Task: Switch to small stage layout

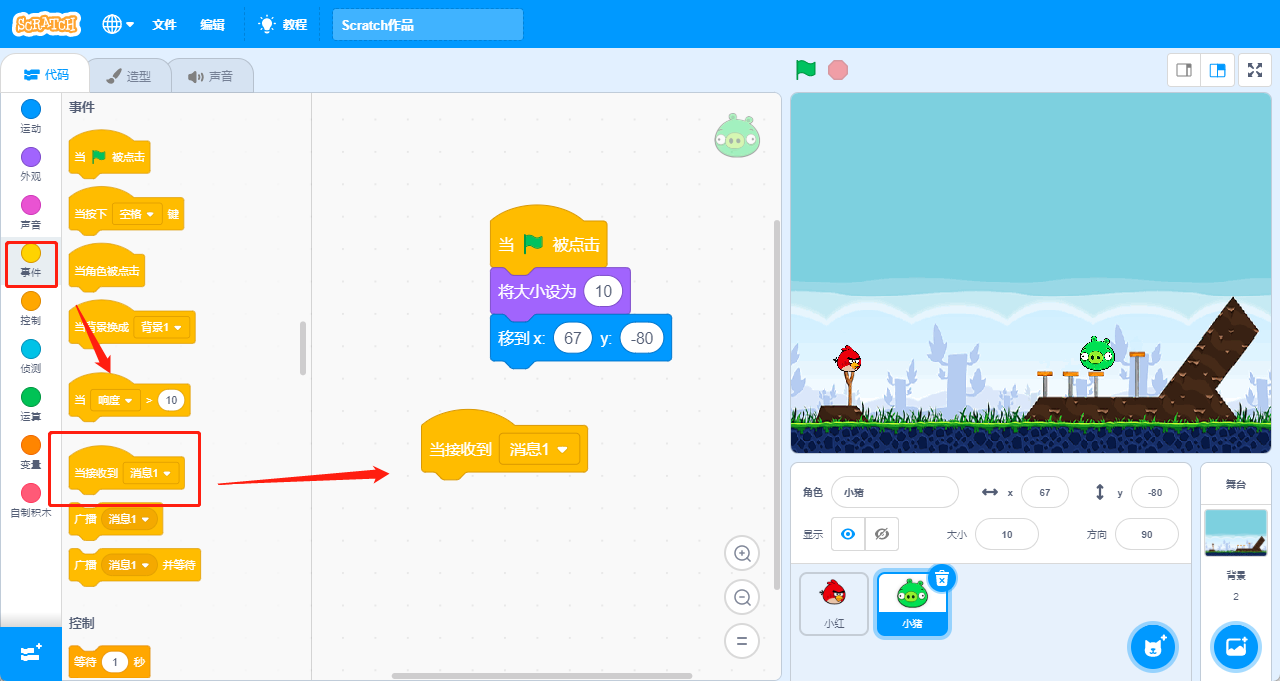Action: point(1184,70)
